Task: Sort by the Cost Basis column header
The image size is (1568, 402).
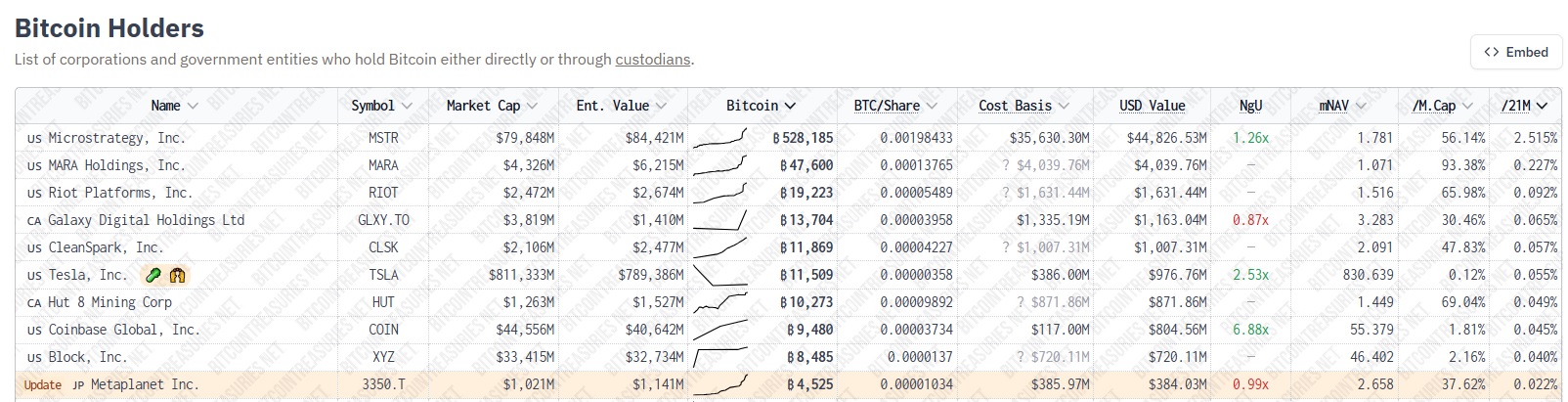Action: pos(1024,106)
